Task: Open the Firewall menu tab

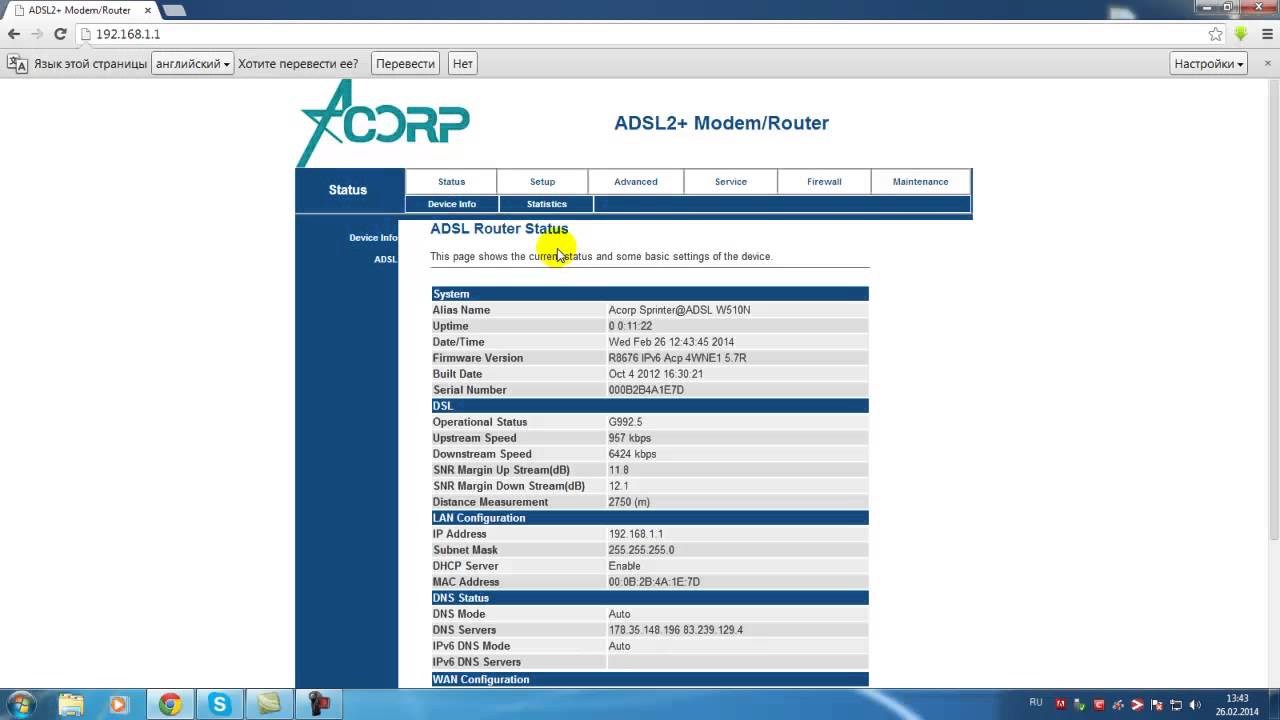Action: tap(824, 182)
